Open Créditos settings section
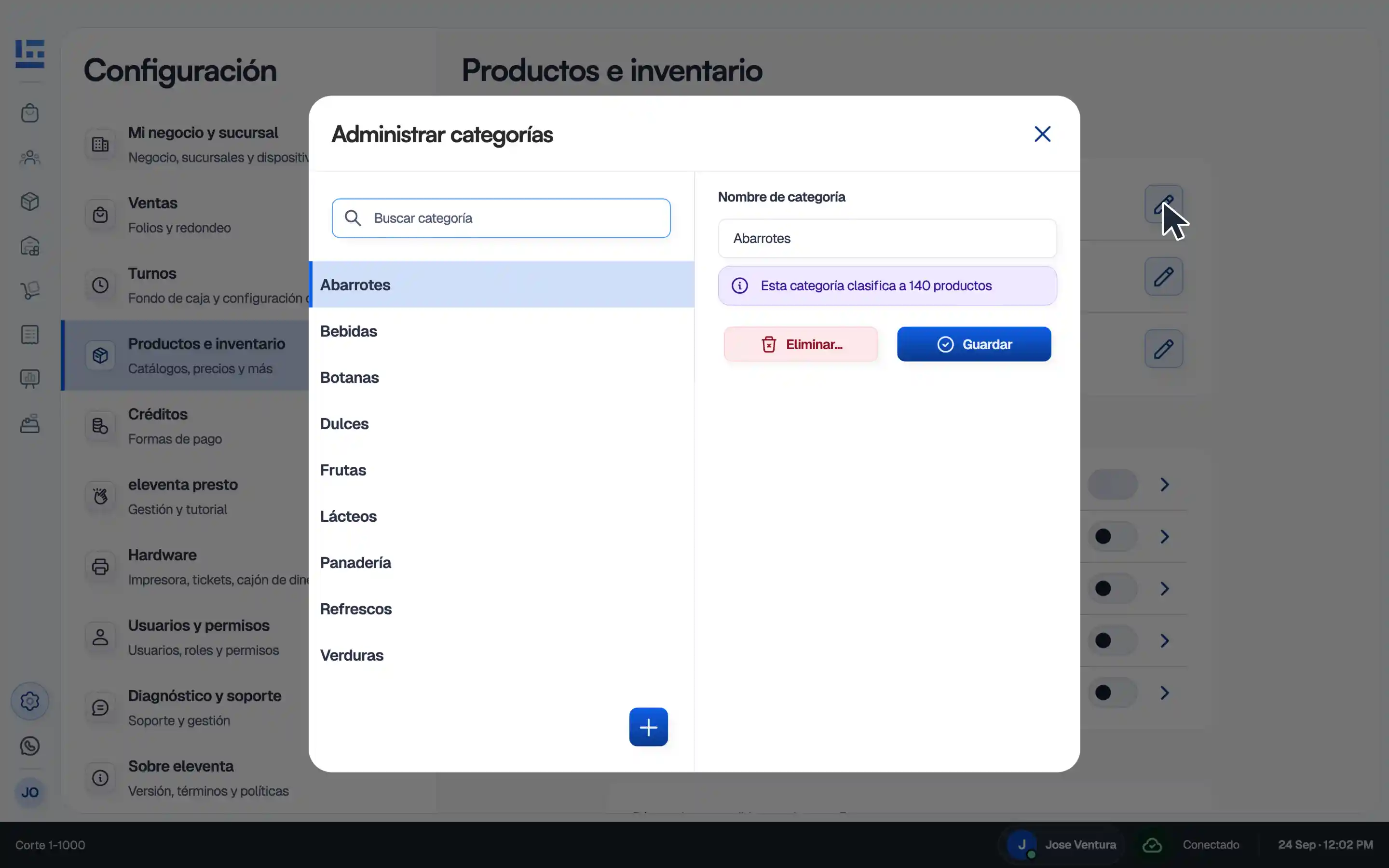1389x868 pixels. click(185, 426)
